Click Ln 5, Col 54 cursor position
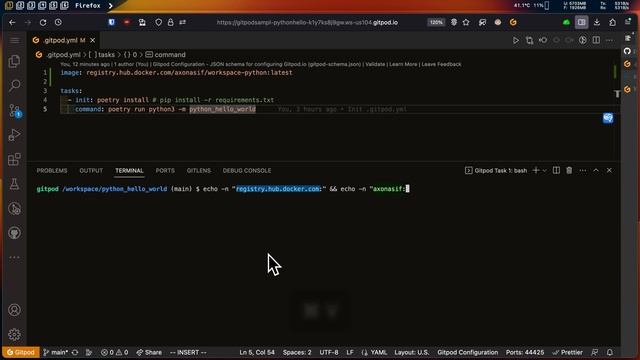Viewport: 640px width, 360px height. tap(257, 353)
